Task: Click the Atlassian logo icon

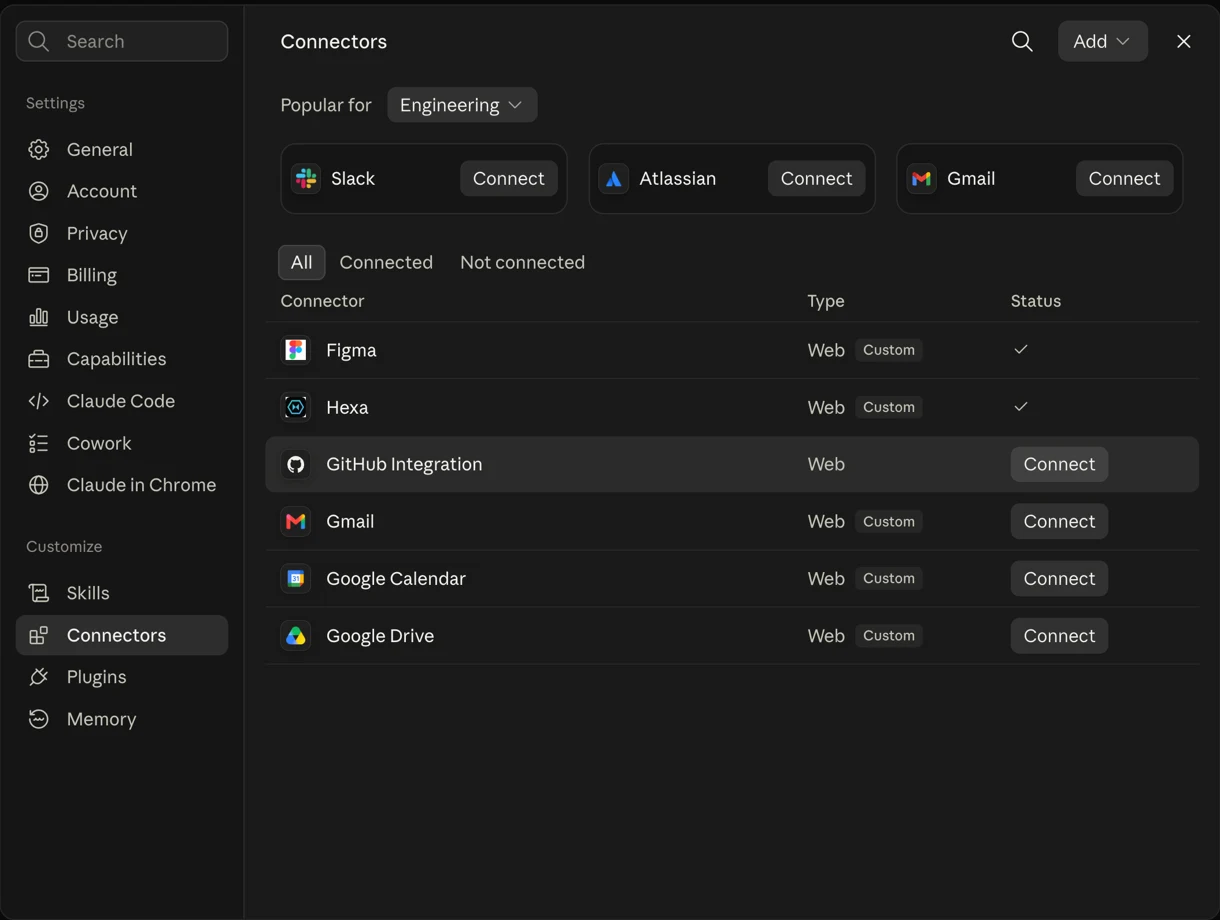Action: (x=614, y=178)
